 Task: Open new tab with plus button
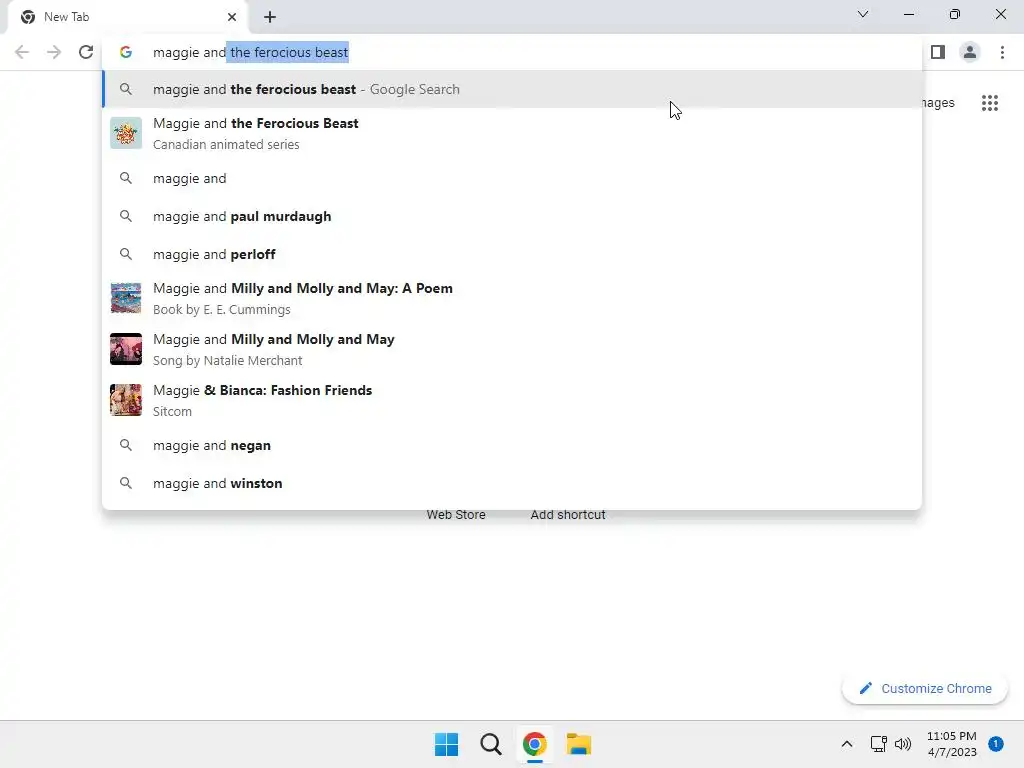tap(270, 17)
